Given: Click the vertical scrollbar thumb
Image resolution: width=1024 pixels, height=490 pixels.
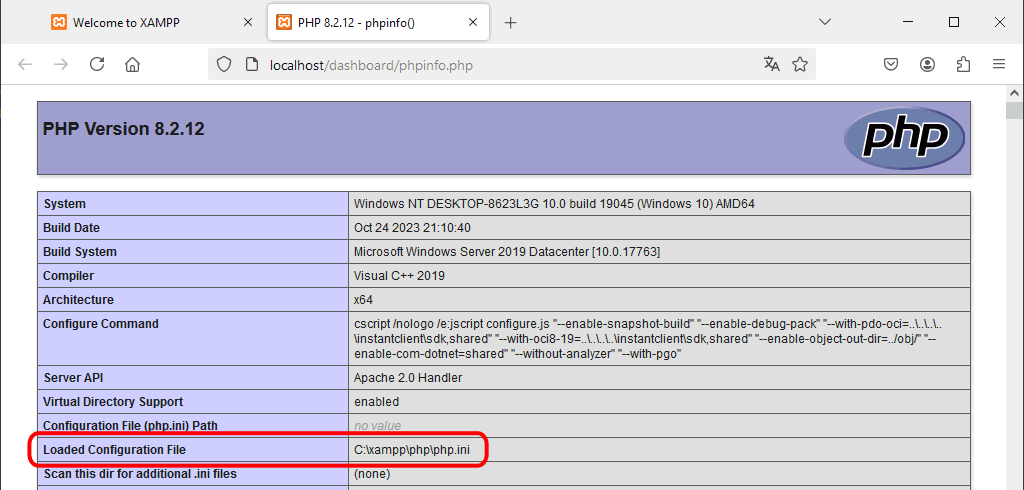Looking at the screenshot, I should click(1014, 110).
